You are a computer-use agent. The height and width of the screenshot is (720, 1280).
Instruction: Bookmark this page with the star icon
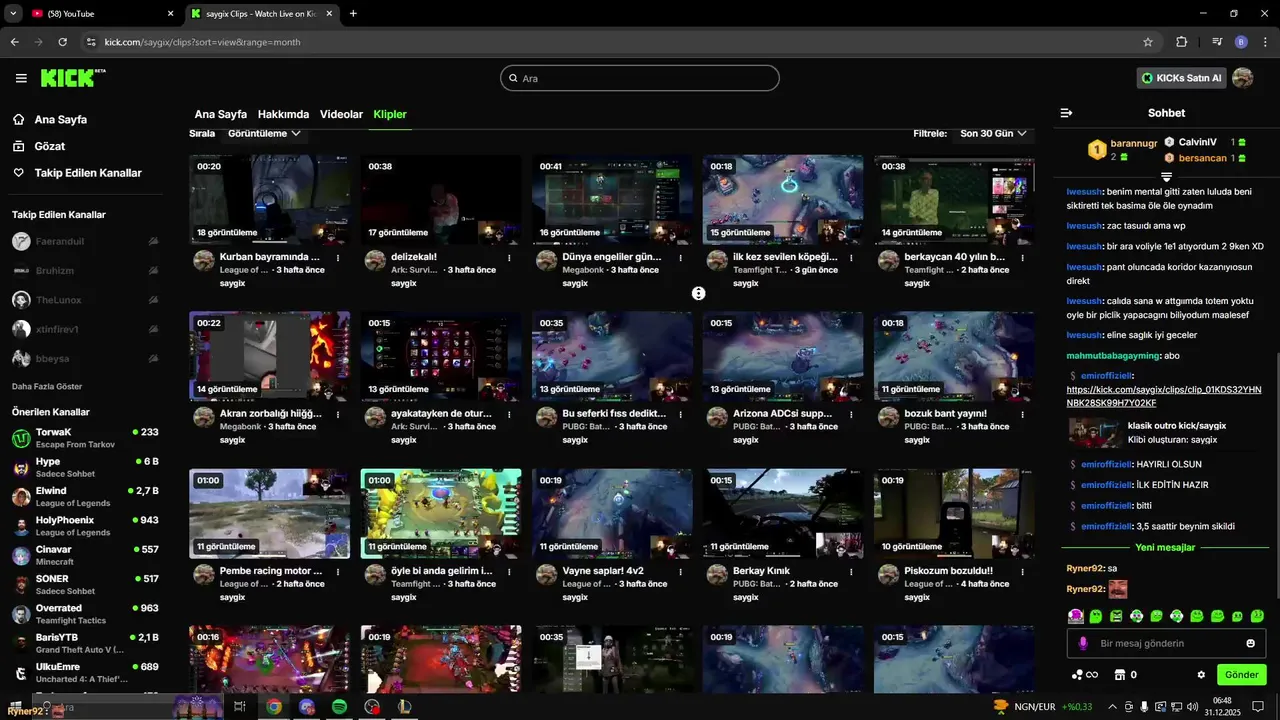tap(1148, 42)
